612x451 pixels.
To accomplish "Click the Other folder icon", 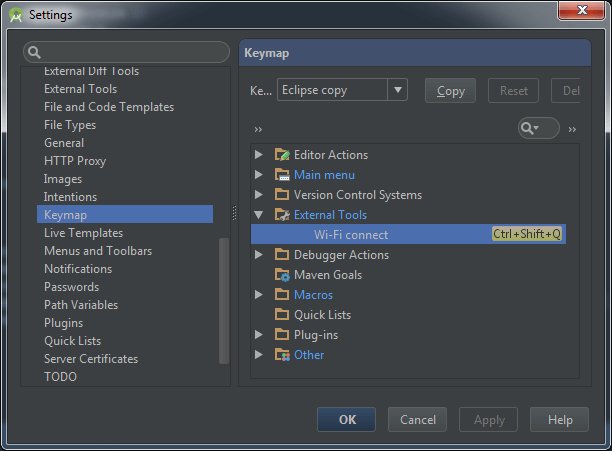I will coord(282,354).
